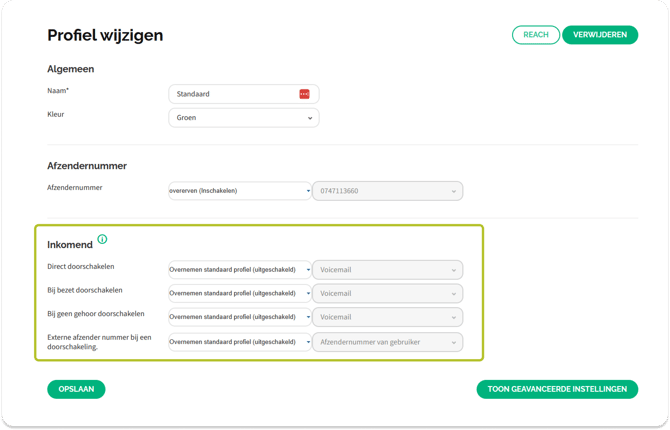Save the profile with OPSLAAN
This screenshot has height=430, width=670.
pyautogui.click(x=76, y=389)
